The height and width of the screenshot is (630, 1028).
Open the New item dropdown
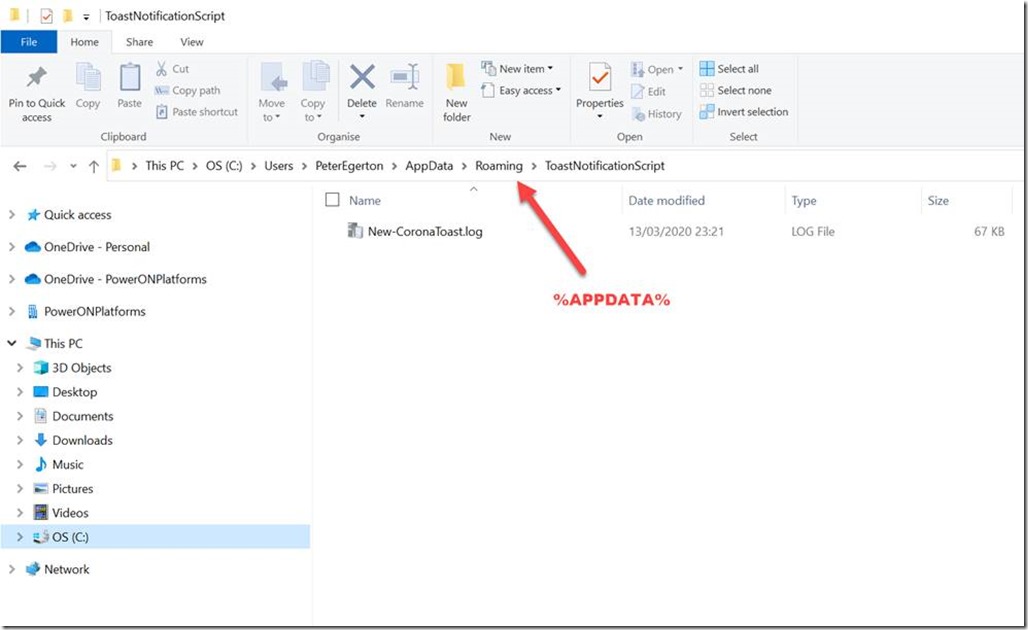(519, 69)
